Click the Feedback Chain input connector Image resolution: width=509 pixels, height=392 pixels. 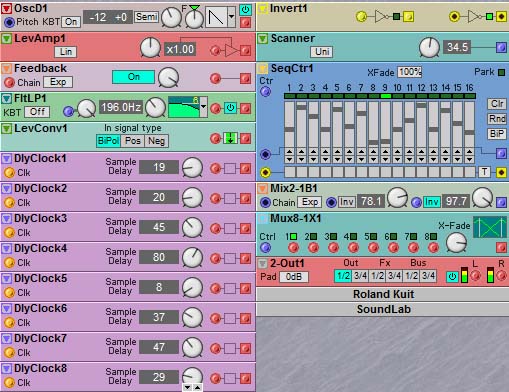click(9, 82)
